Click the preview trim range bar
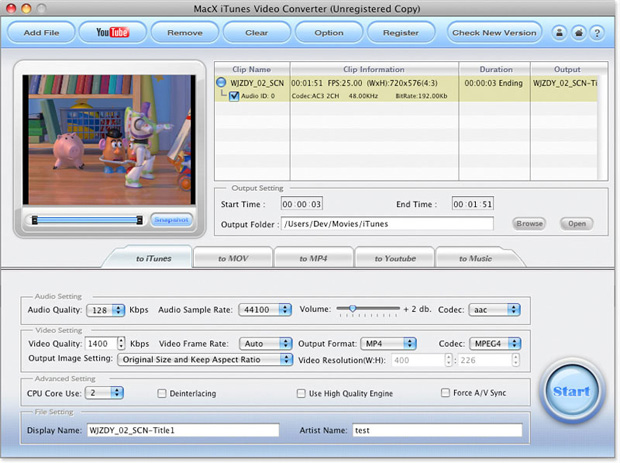 click(87, 220)
